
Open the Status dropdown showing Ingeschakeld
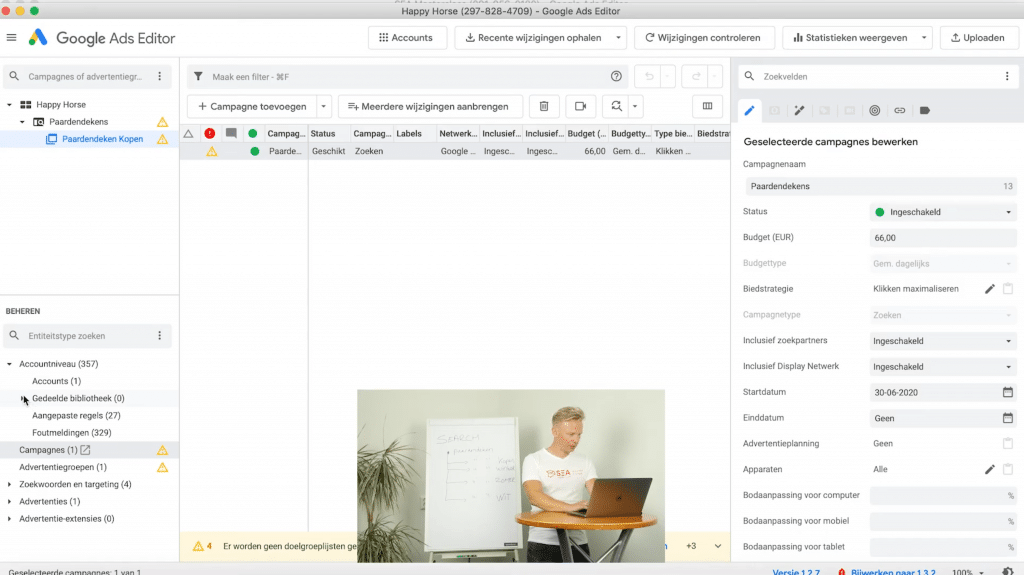(x=943, y=212)
